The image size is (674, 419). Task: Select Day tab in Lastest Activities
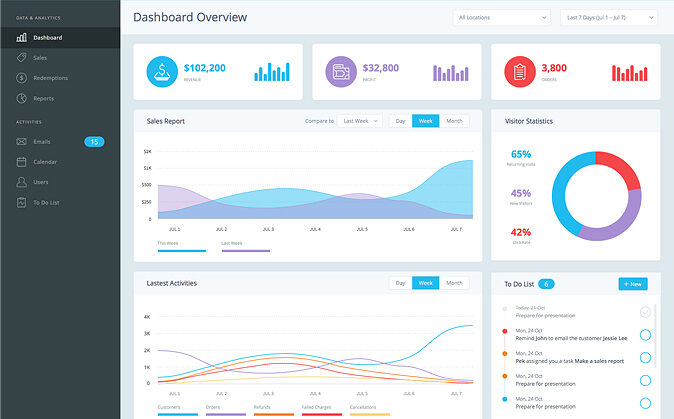click(400, 283)
